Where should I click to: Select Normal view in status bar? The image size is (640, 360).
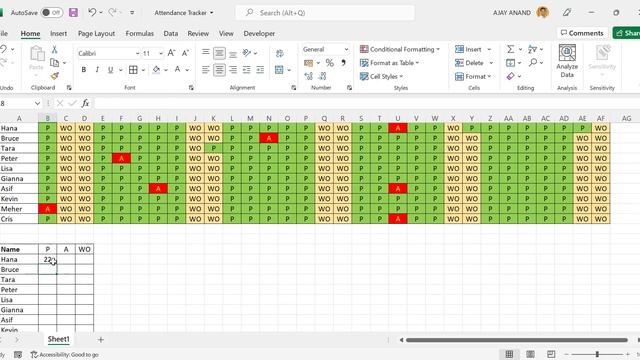(509, 354)
